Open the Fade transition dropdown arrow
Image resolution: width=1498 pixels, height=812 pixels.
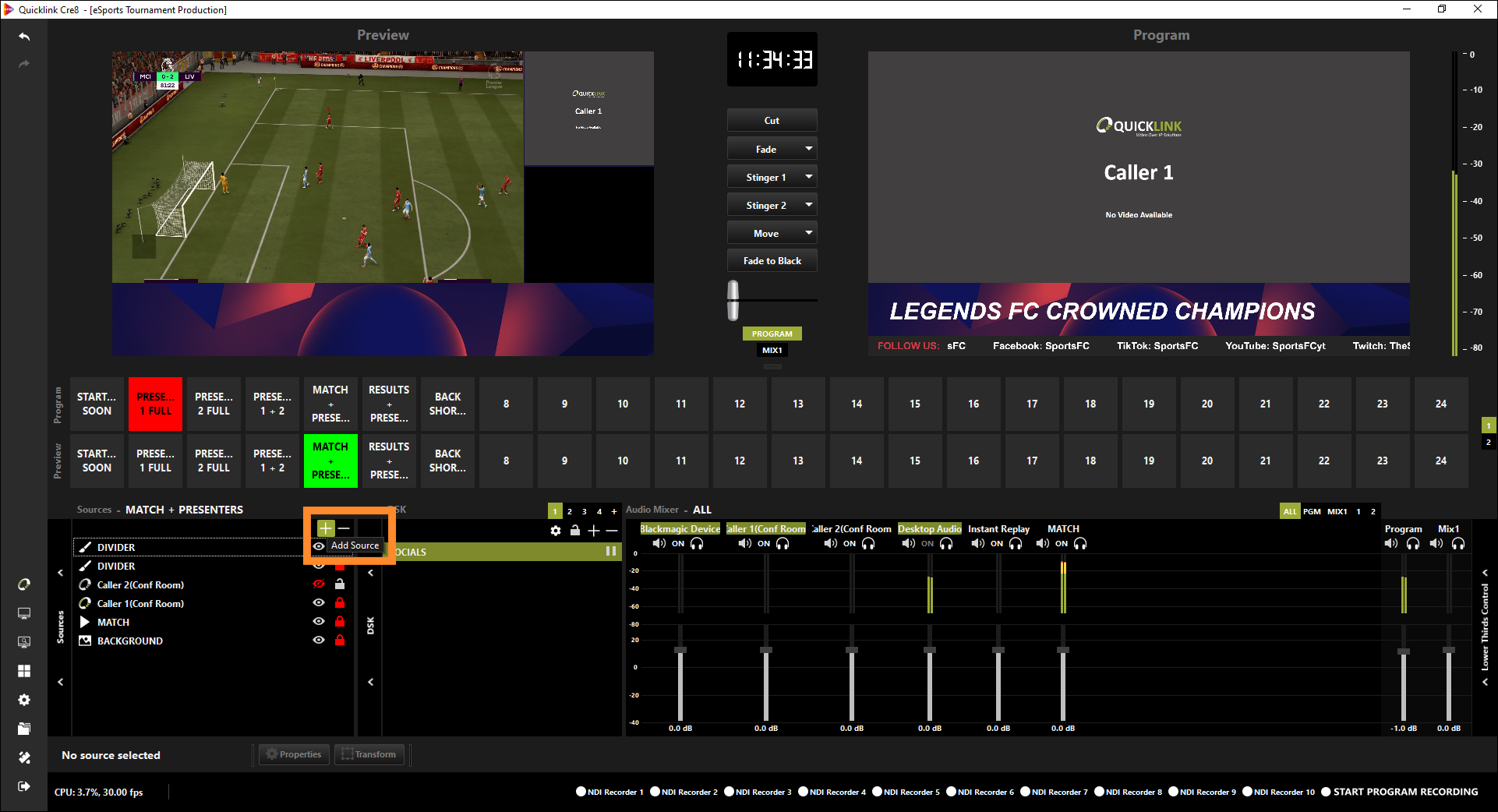pos(808,149)
